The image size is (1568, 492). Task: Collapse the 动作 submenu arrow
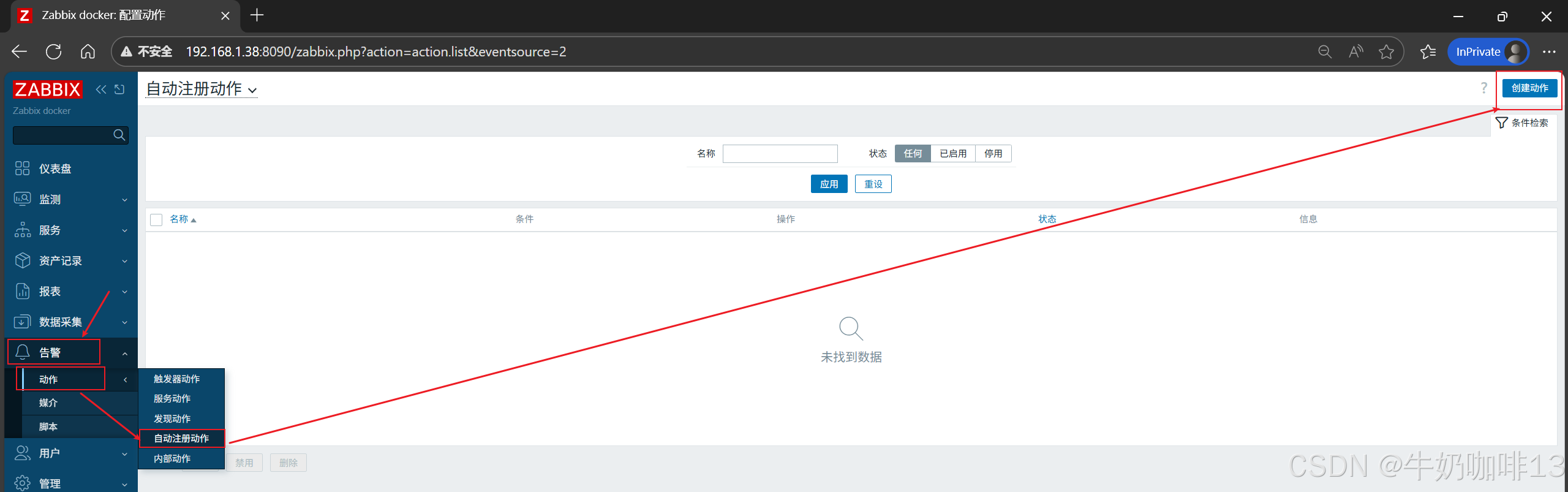[126, 380]
